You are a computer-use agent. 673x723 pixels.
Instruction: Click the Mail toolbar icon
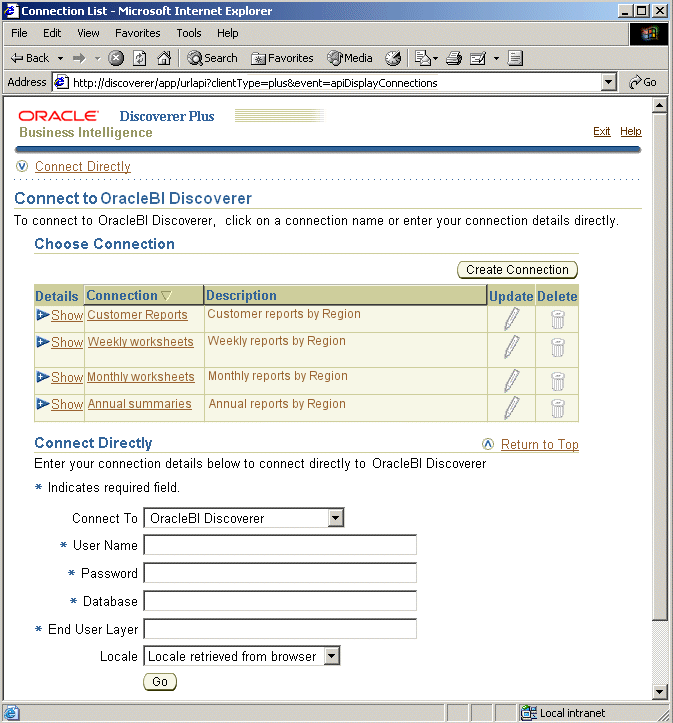tap(423, 58)
